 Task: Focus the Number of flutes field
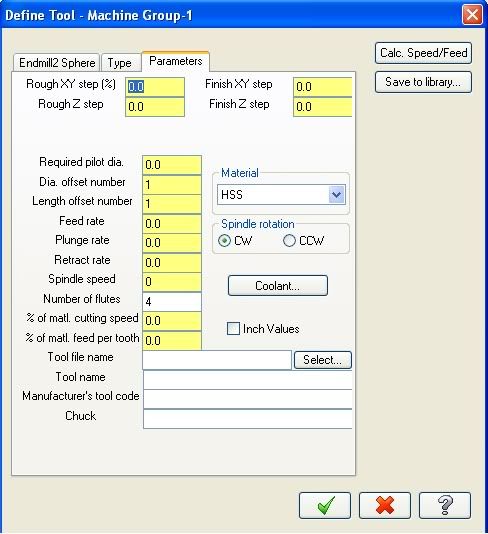click(172, 301)
